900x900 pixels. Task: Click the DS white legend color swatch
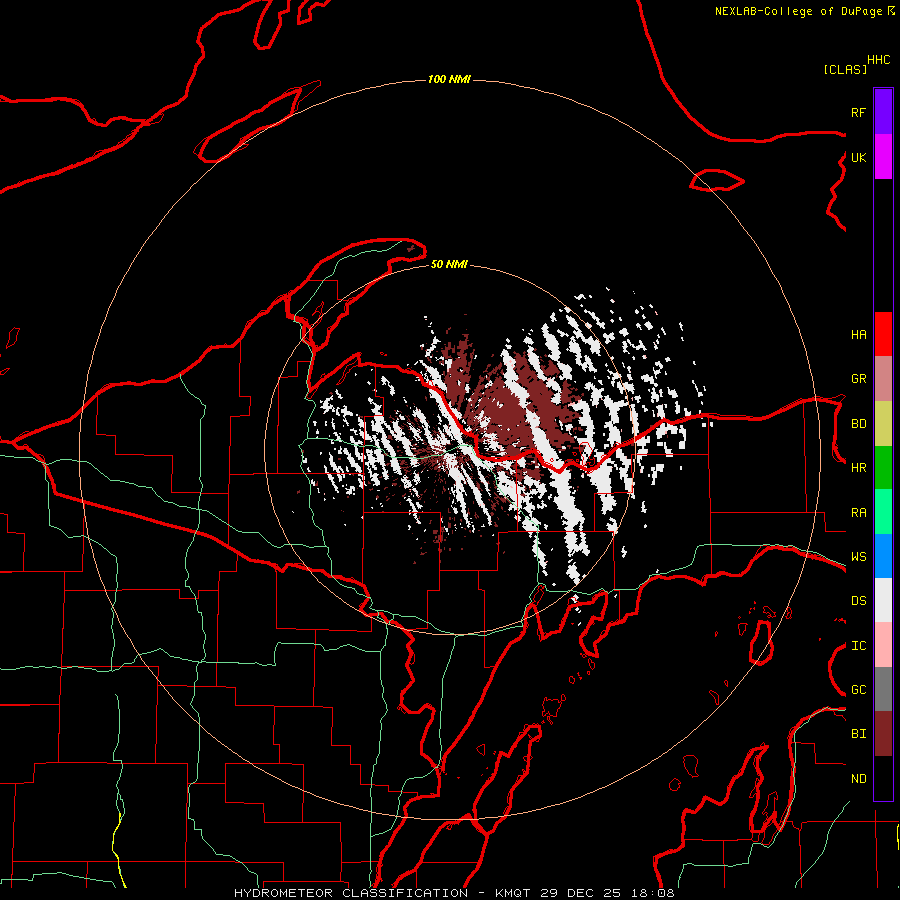[883, 600]
